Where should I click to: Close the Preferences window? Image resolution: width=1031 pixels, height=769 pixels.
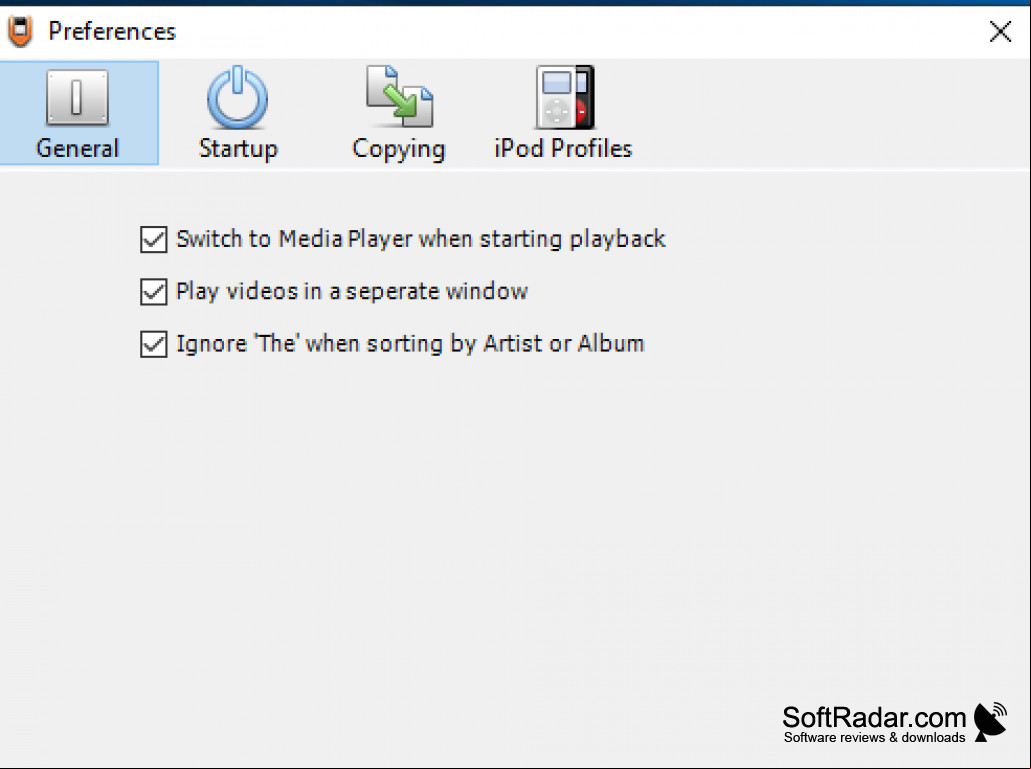(1000, 31)
